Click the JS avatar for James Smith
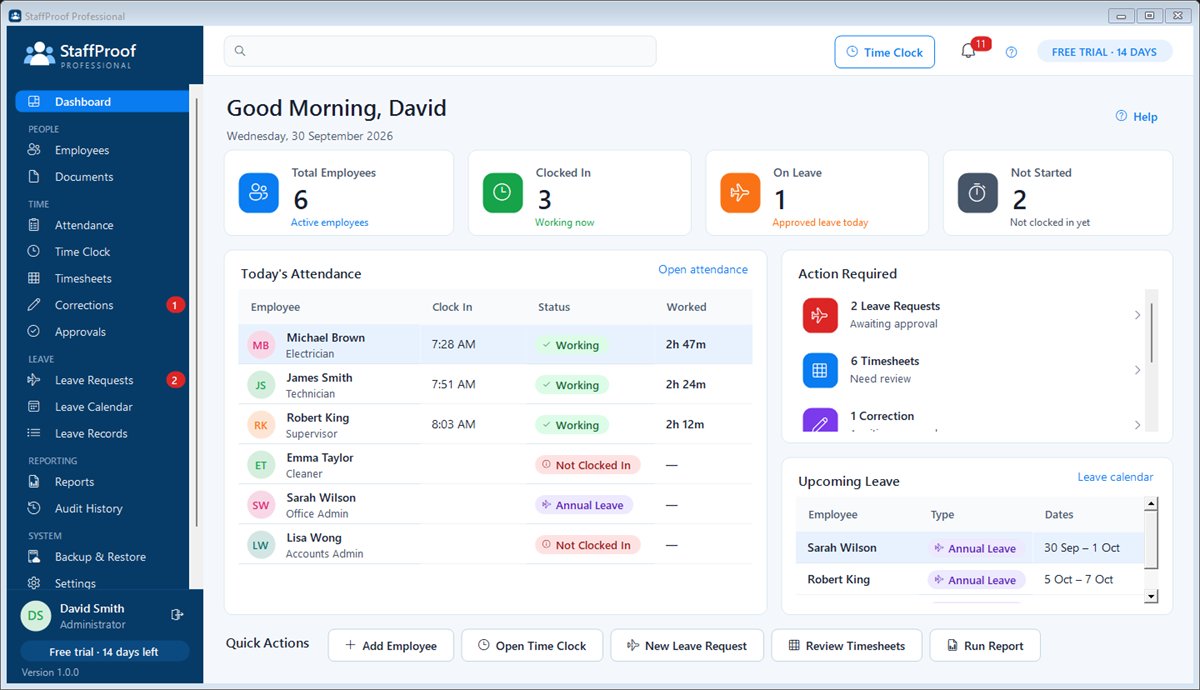The width and height of the screenshot is (1200, 690). click(x=260, y=385)
